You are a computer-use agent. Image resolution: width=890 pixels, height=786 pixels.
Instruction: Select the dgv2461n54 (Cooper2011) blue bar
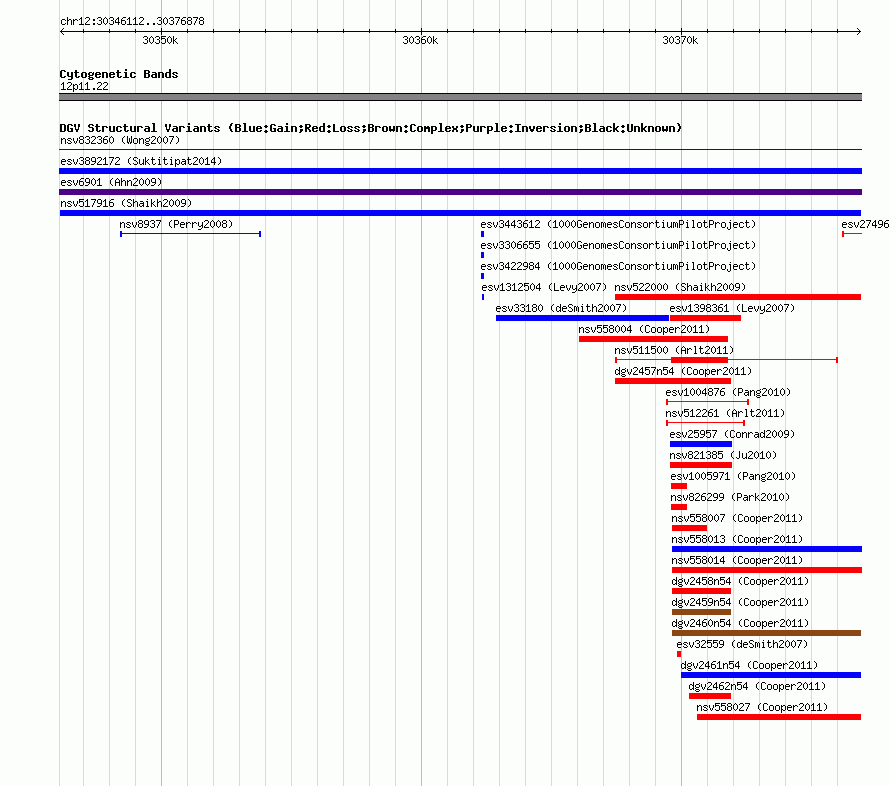coord(771,675)
